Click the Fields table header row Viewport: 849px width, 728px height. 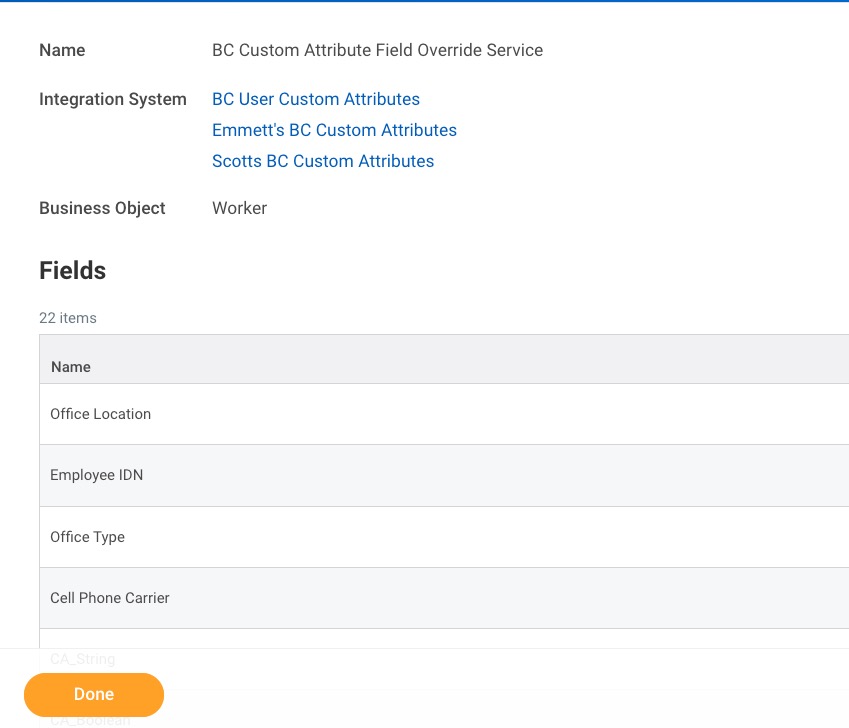tap(440, 358)
